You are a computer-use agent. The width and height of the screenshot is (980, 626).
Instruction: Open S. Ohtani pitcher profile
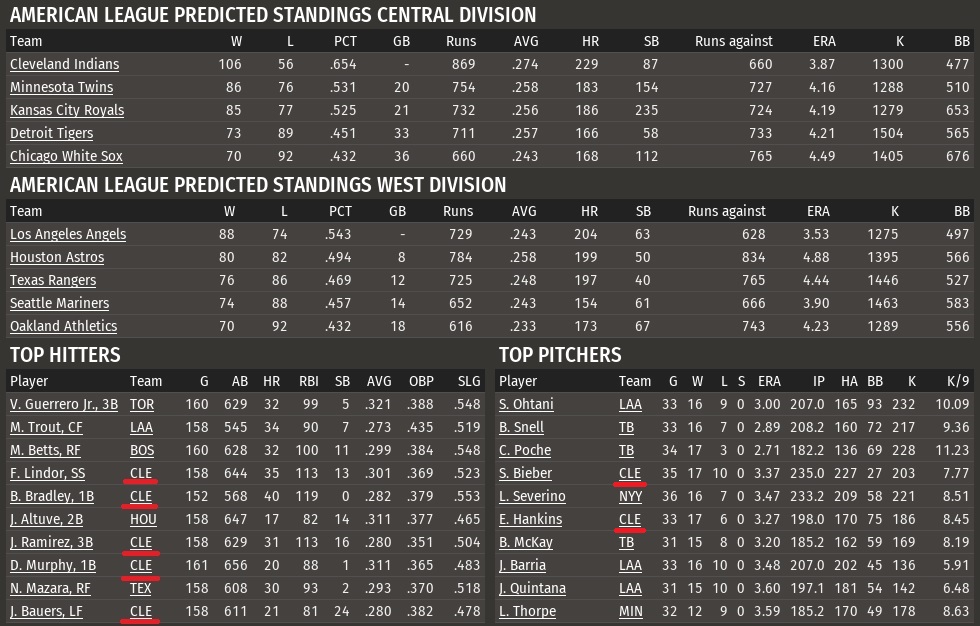click(526, 404)
